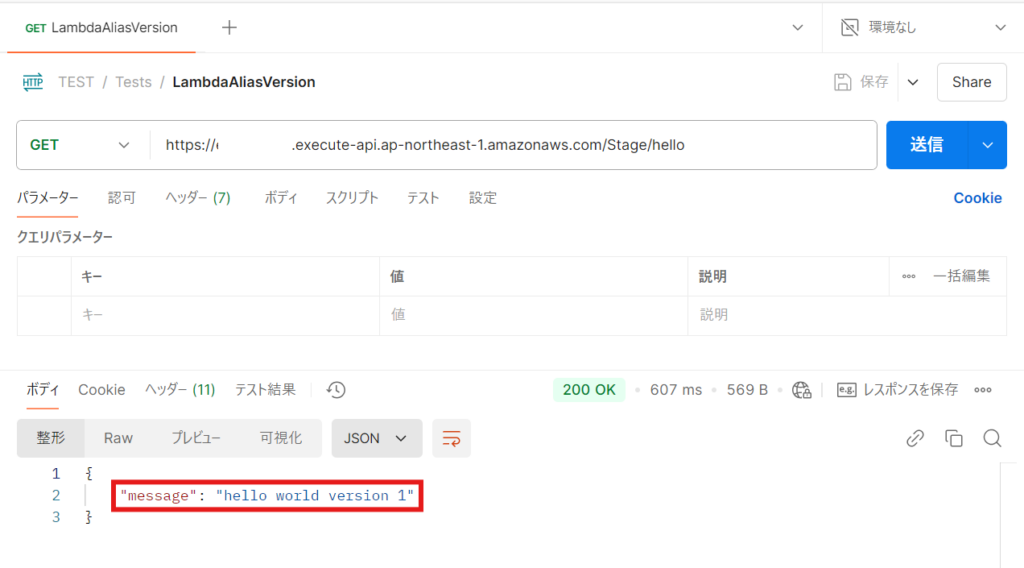Open response ヘッダー (11) tab

pos(180,390)
